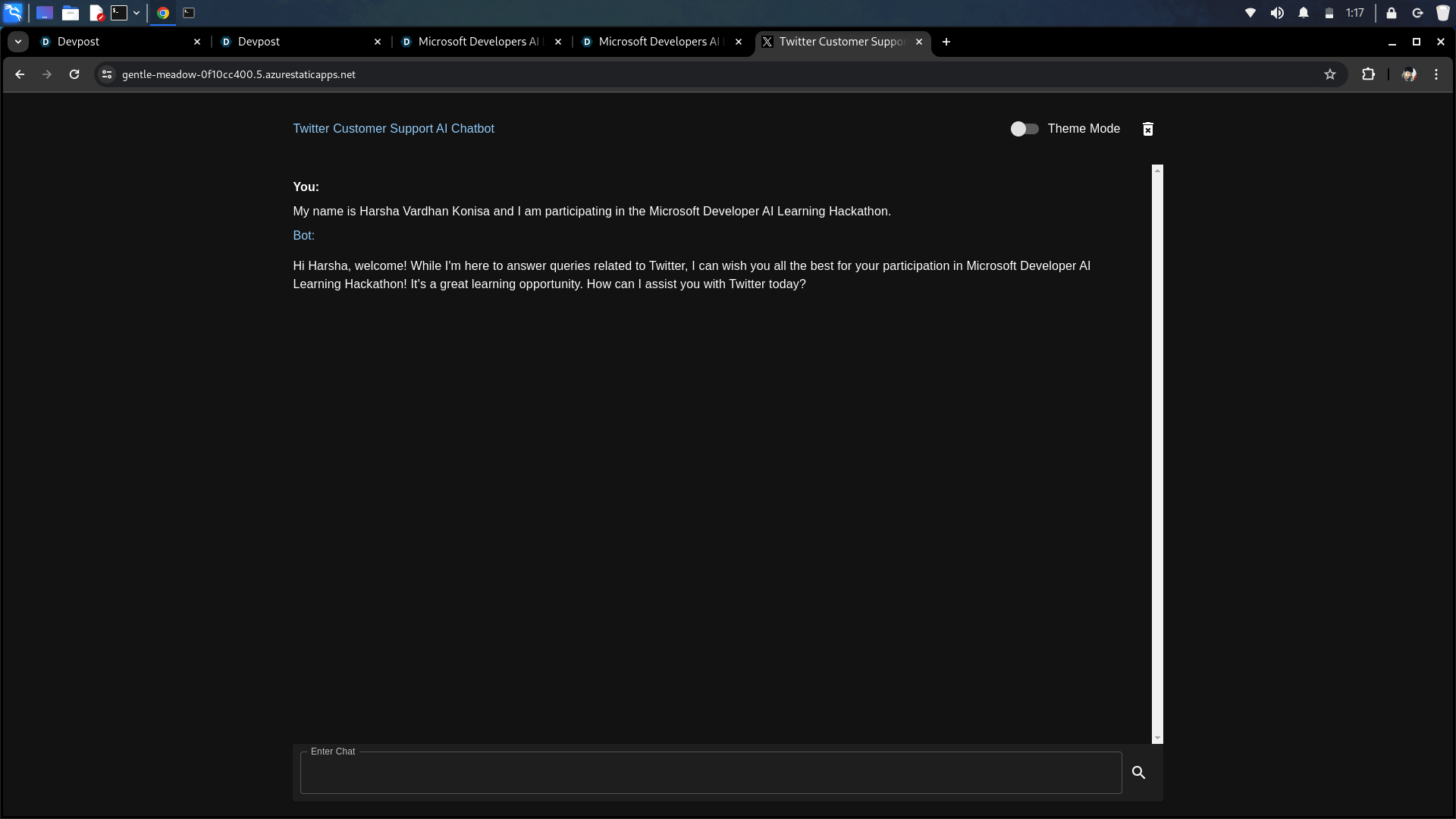Screen dimensions: 1456x819
Task: Click the search send icon beside chat input
Action: pyautogui.click(x=1138, y=772)
